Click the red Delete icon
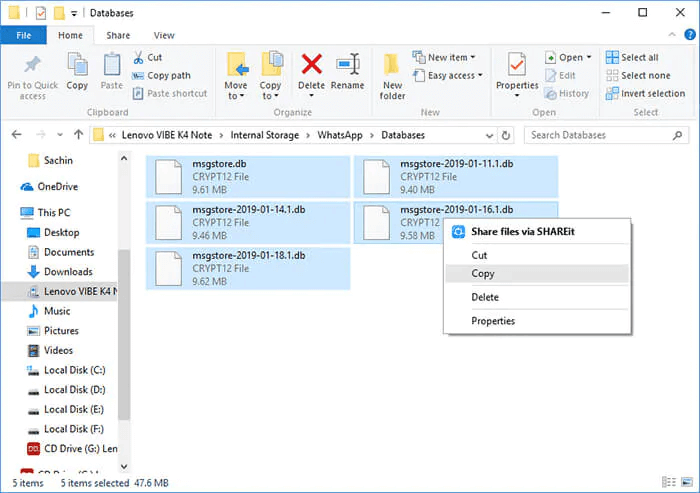 pos(312,64)
